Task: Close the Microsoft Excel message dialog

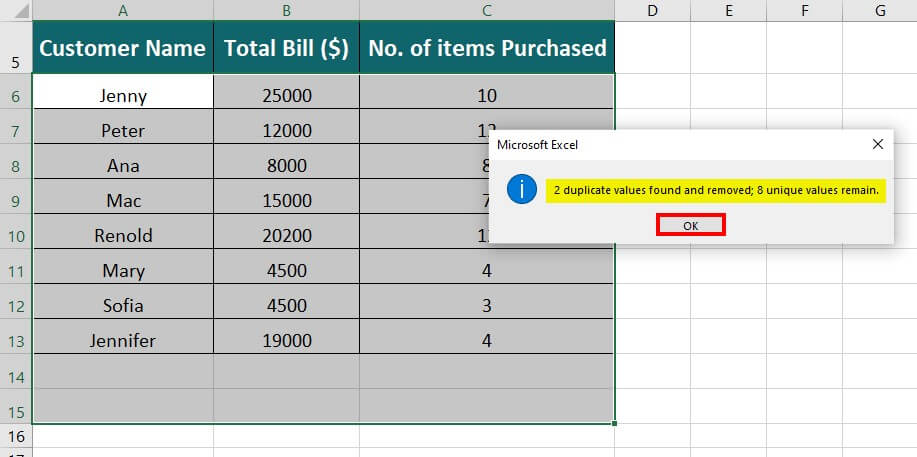Action: coord(877,145)
